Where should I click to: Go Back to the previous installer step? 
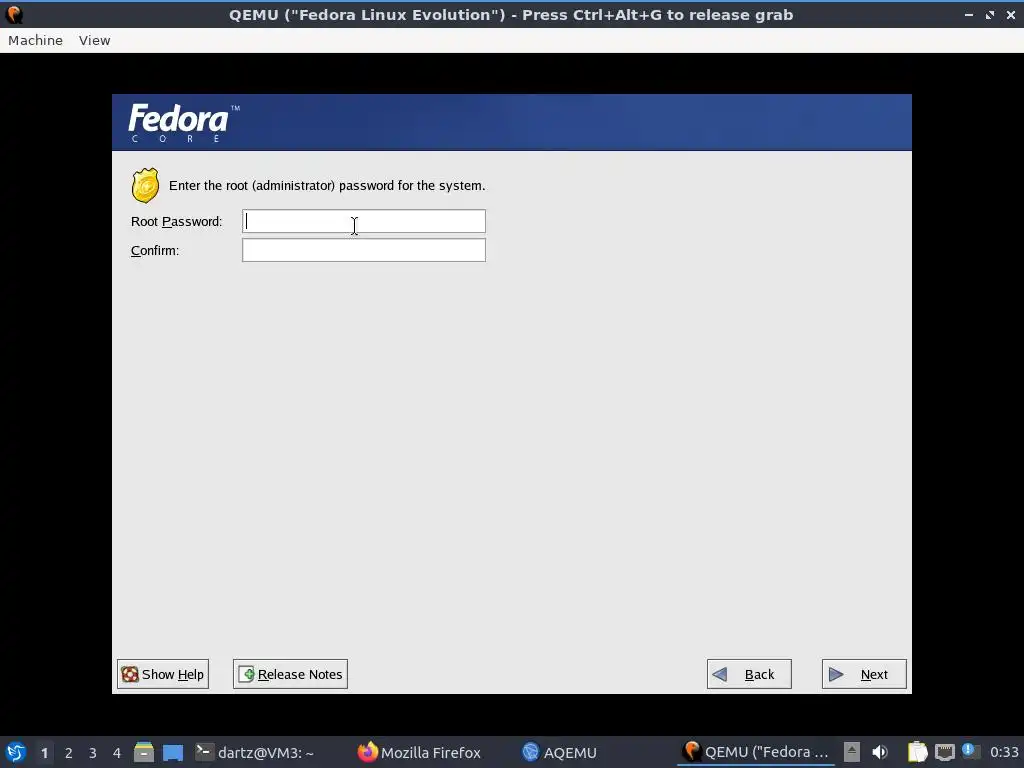point(749,674)
